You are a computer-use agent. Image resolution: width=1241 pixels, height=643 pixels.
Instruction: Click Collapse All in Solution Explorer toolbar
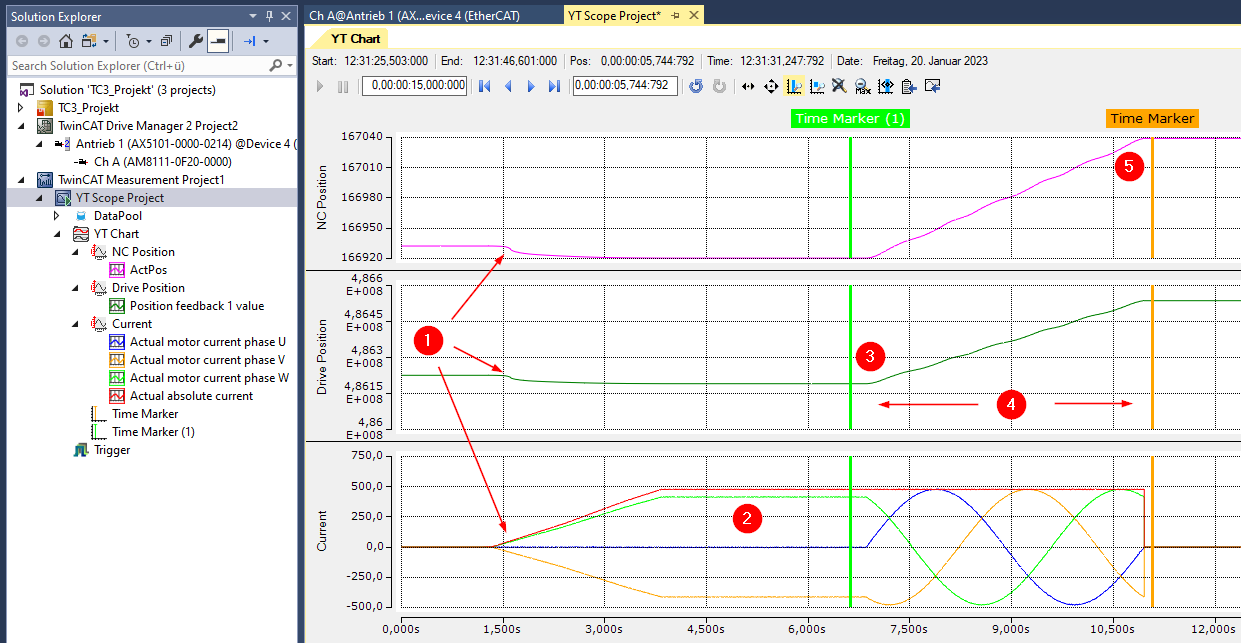[x=166, y=41]
